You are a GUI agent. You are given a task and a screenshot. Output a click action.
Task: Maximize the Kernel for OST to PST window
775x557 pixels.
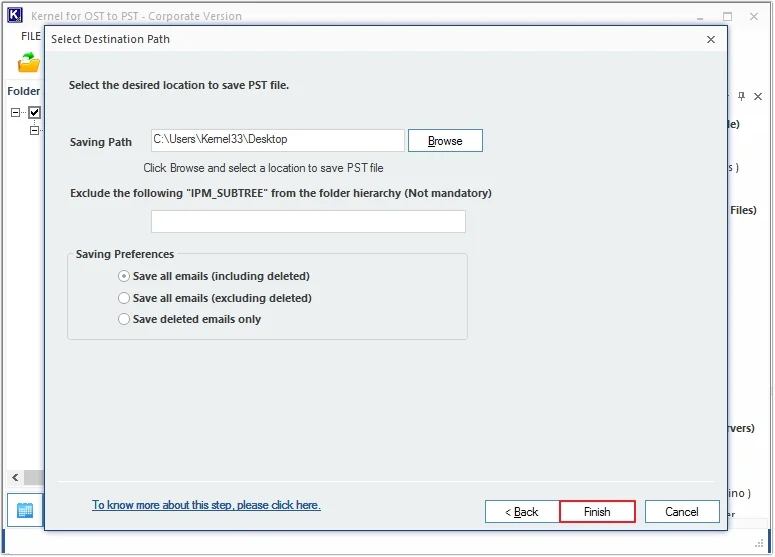[x=727, y=16]
